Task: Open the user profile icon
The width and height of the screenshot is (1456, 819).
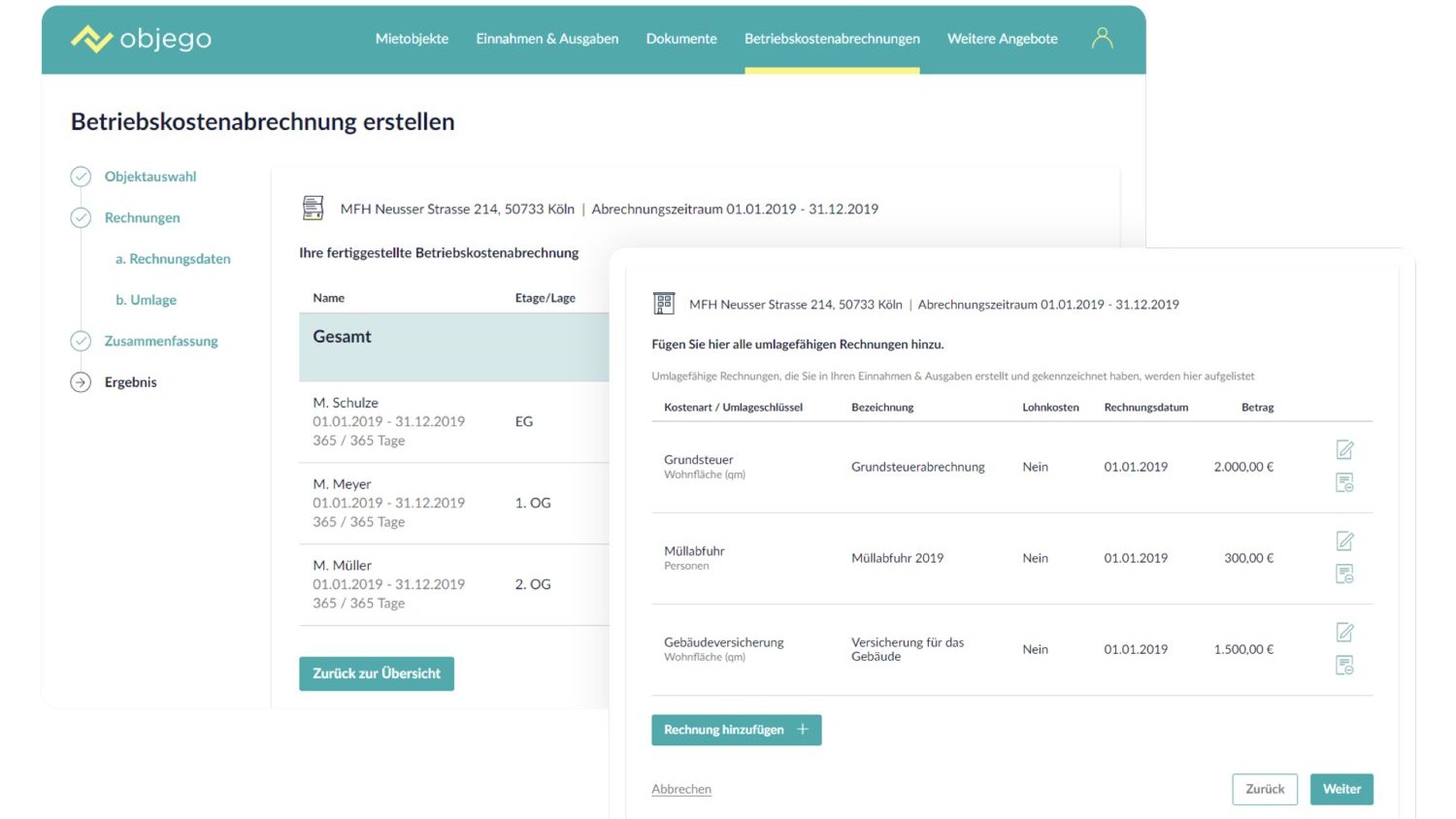Action: click(1102, 38)
